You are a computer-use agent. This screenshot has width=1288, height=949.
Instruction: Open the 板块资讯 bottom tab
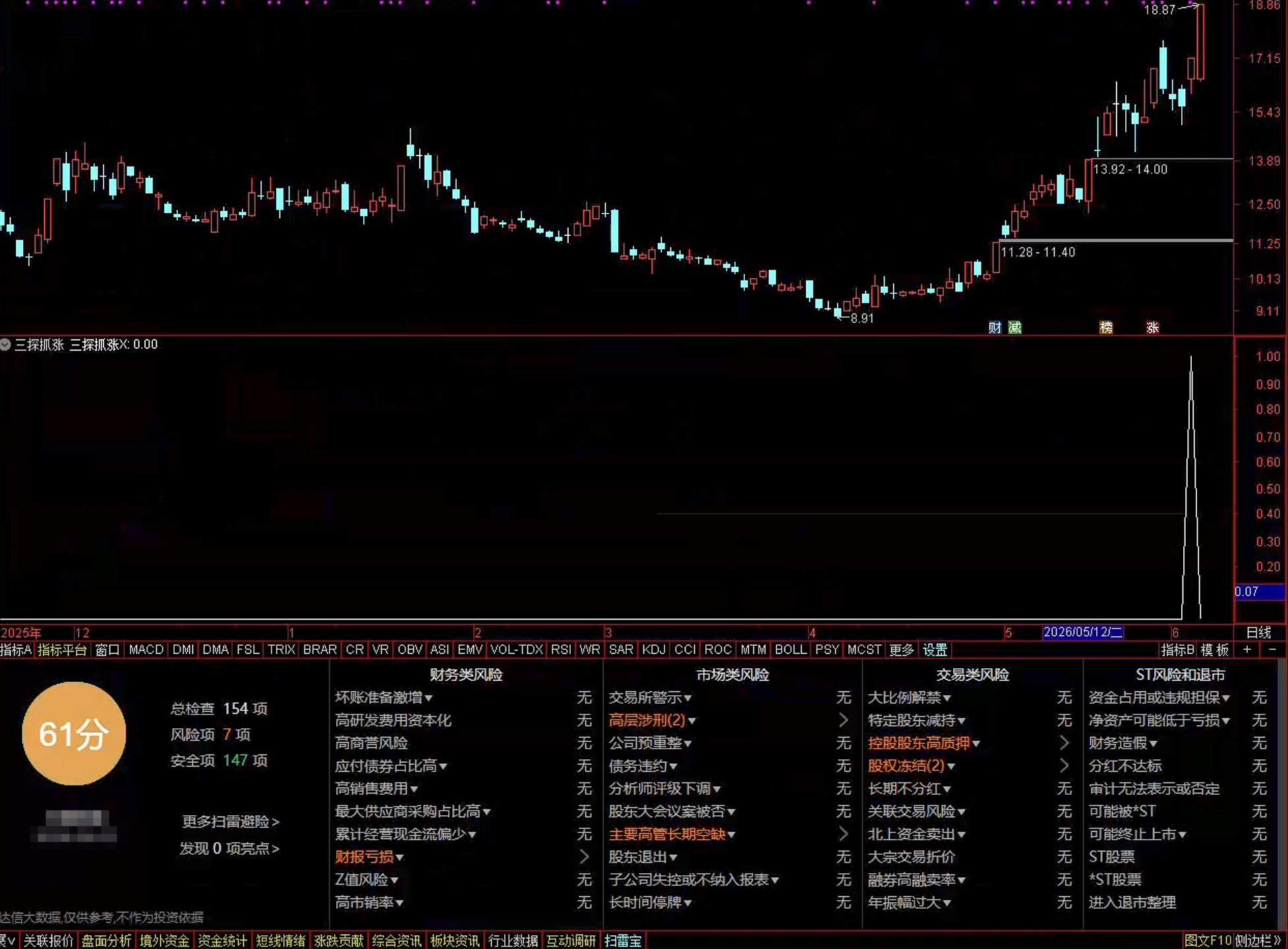tap(455, 940)
